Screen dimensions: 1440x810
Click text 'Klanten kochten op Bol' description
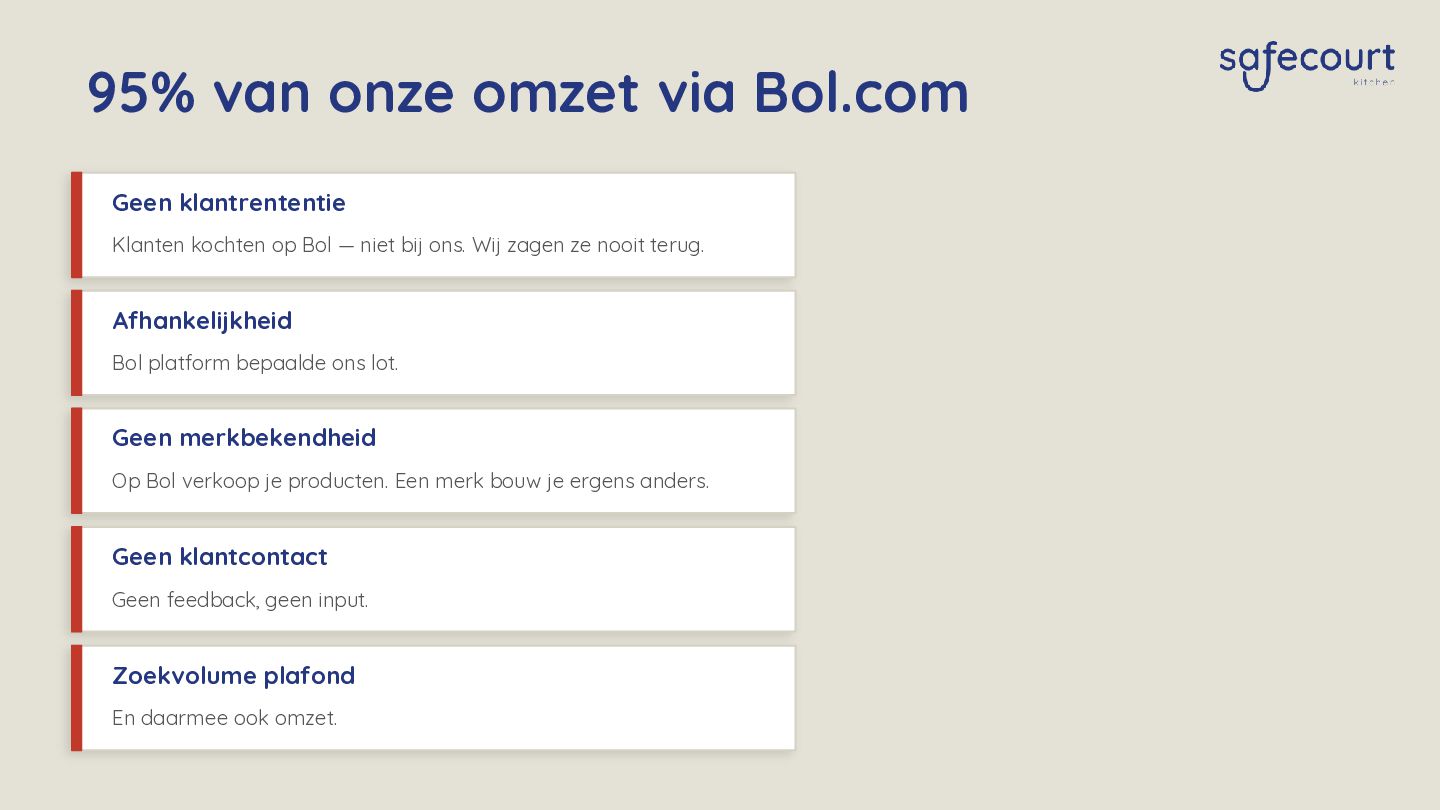[408, 245]
